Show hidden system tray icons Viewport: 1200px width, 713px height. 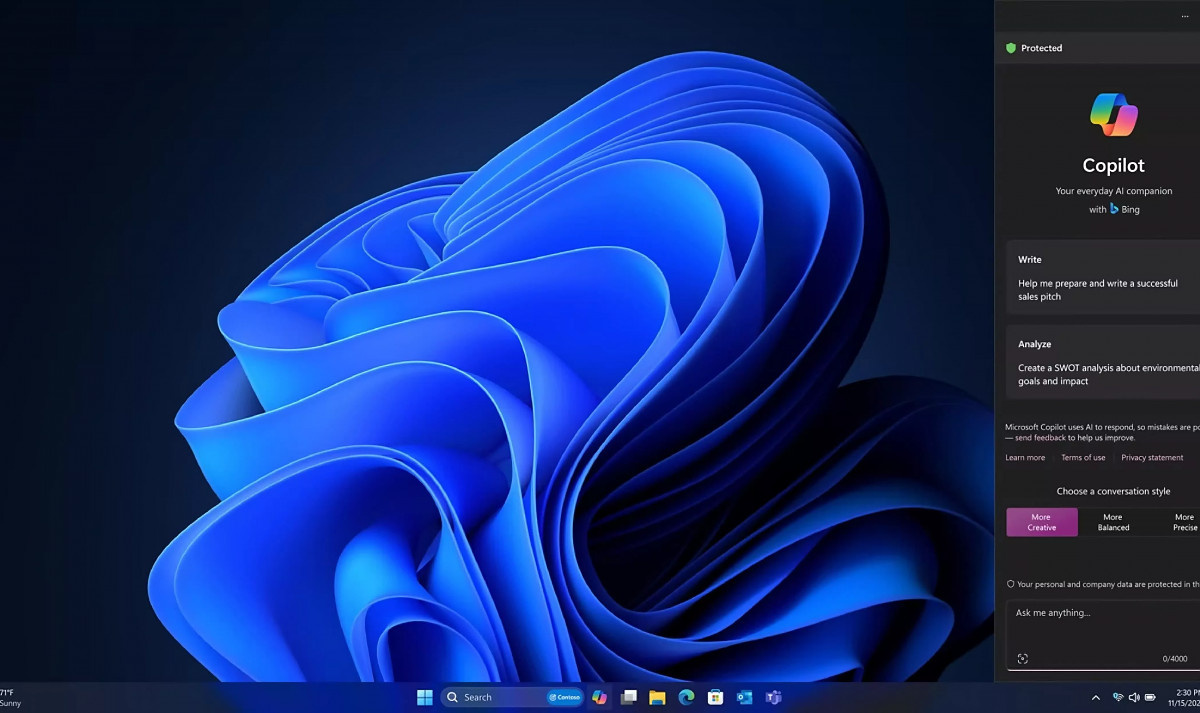click(1096, 697)
